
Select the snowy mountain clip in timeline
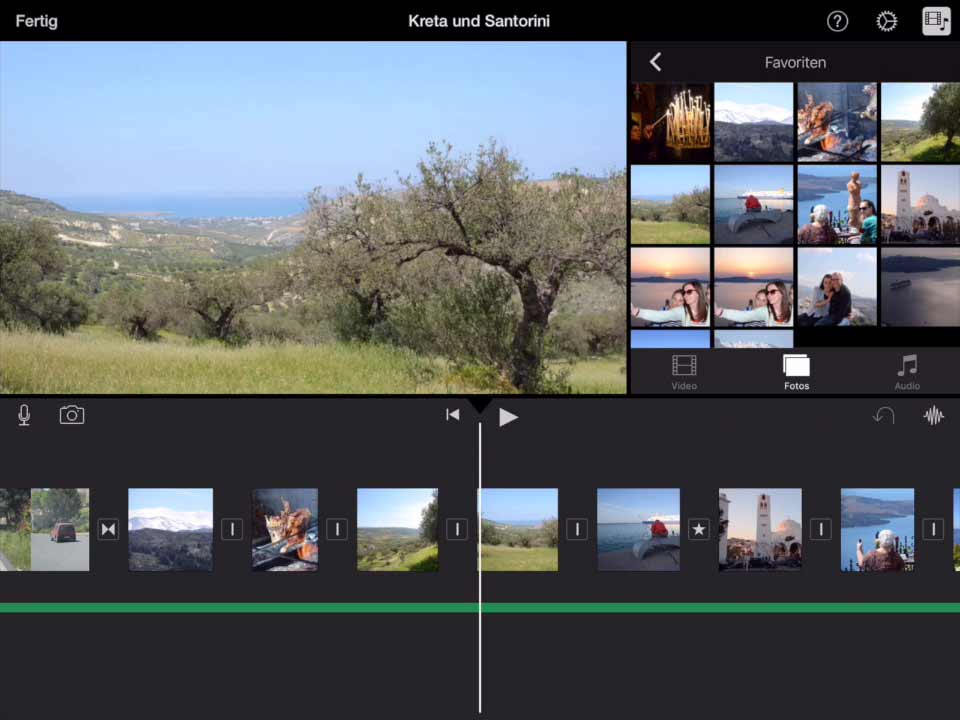coord(171,529)
